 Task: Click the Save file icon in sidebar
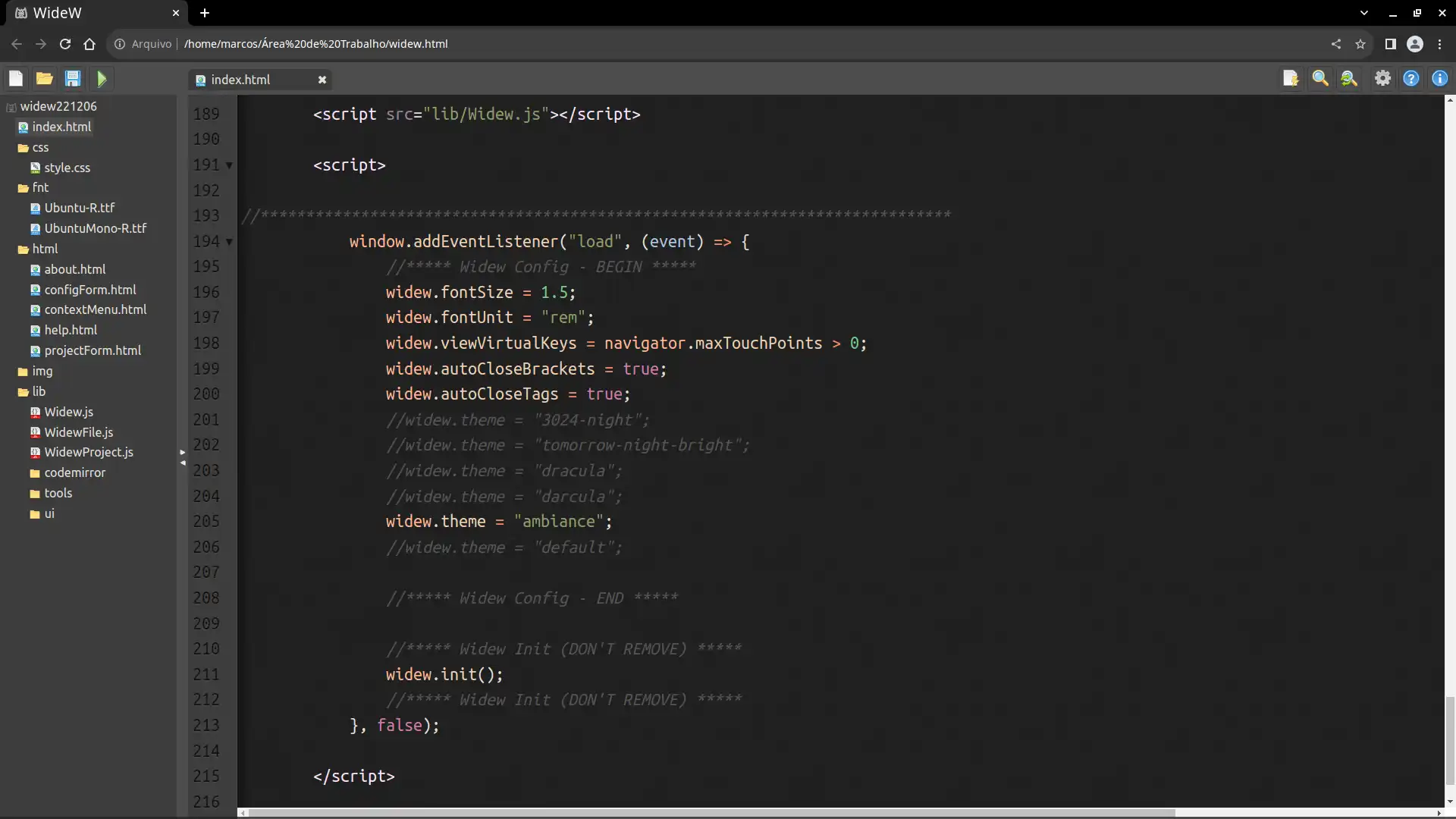click(x=71, y=78)
